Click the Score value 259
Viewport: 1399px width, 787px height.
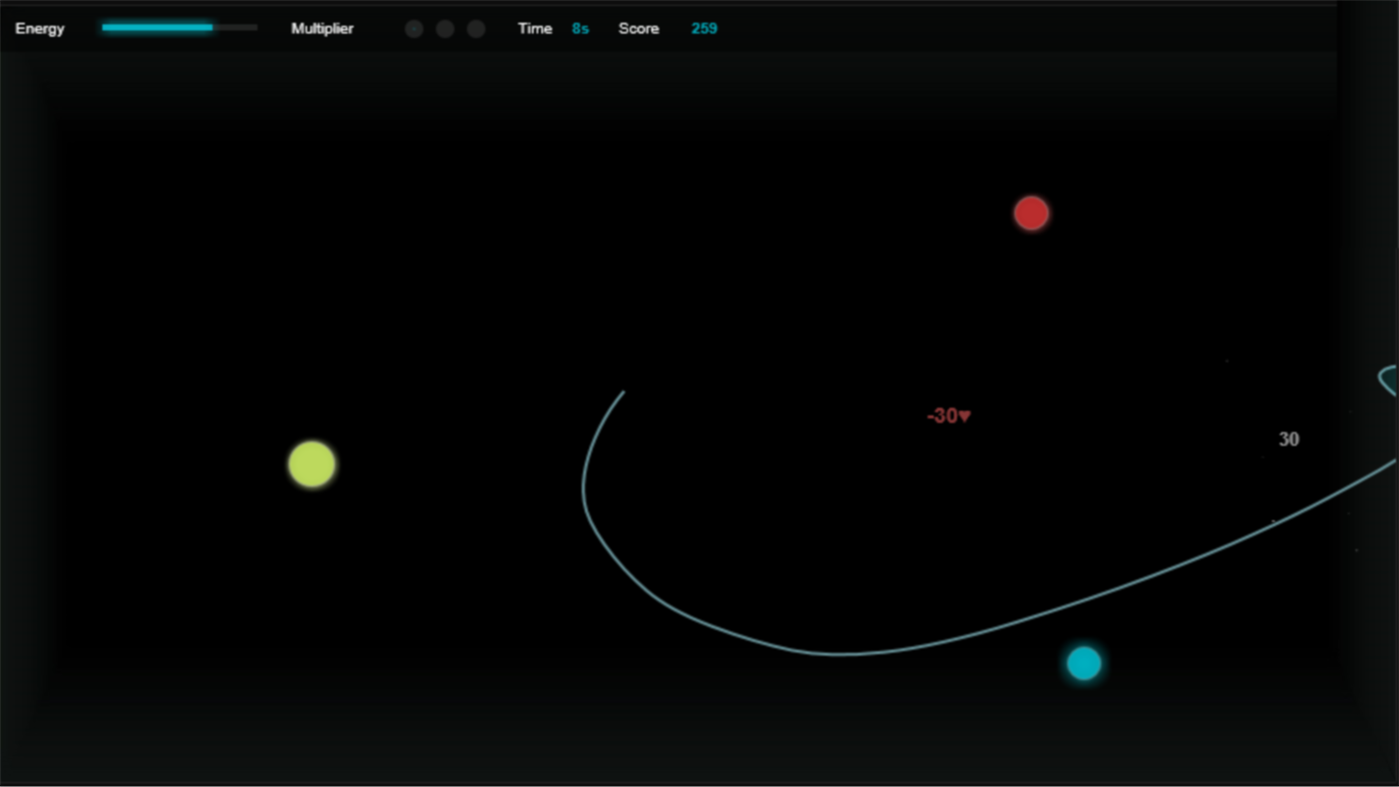click(703, 28)
